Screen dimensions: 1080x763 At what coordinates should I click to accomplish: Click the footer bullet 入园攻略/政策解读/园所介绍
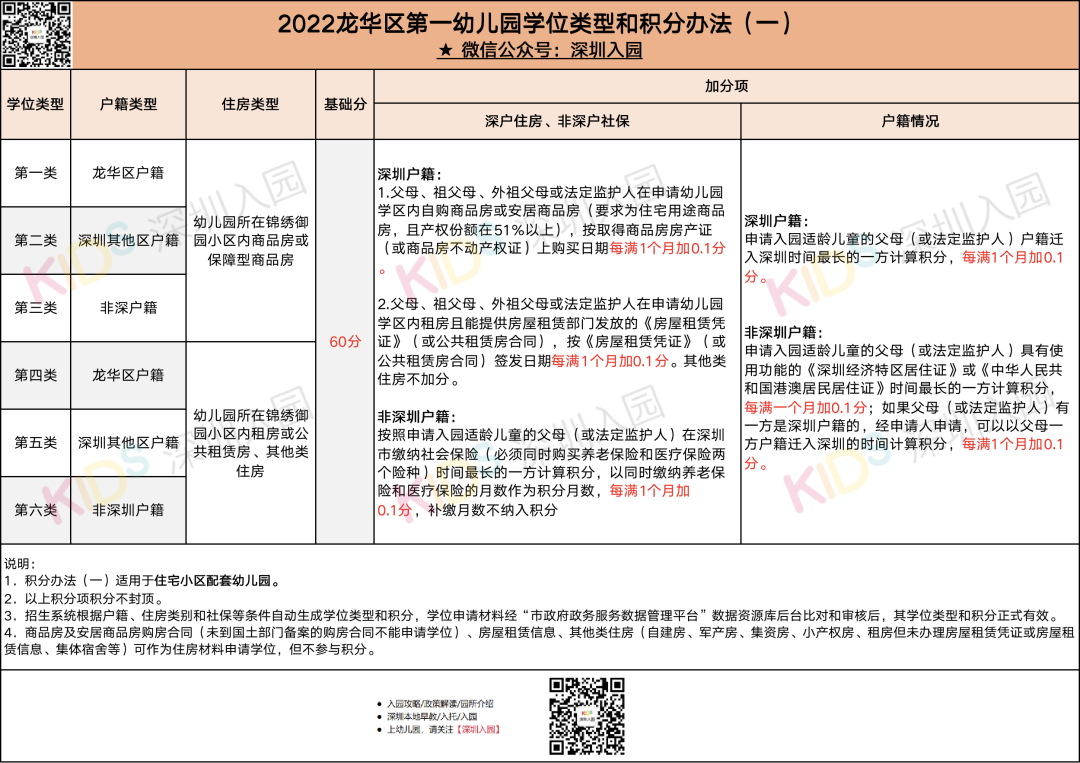(440, 704)
